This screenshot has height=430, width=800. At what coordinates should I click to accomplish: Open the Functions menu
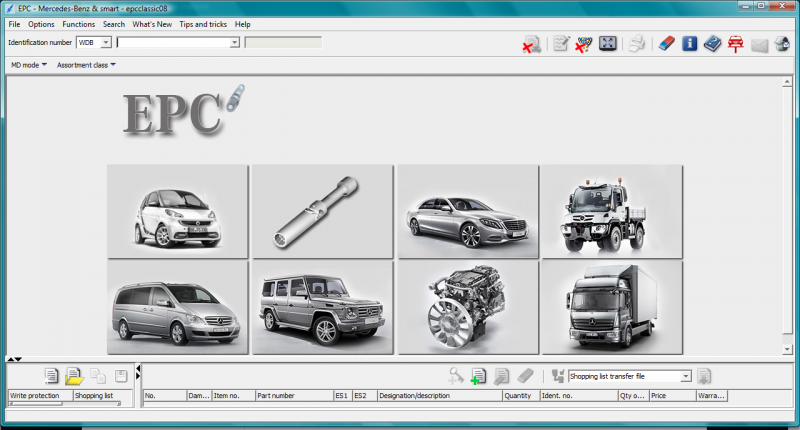click(79, 24)
